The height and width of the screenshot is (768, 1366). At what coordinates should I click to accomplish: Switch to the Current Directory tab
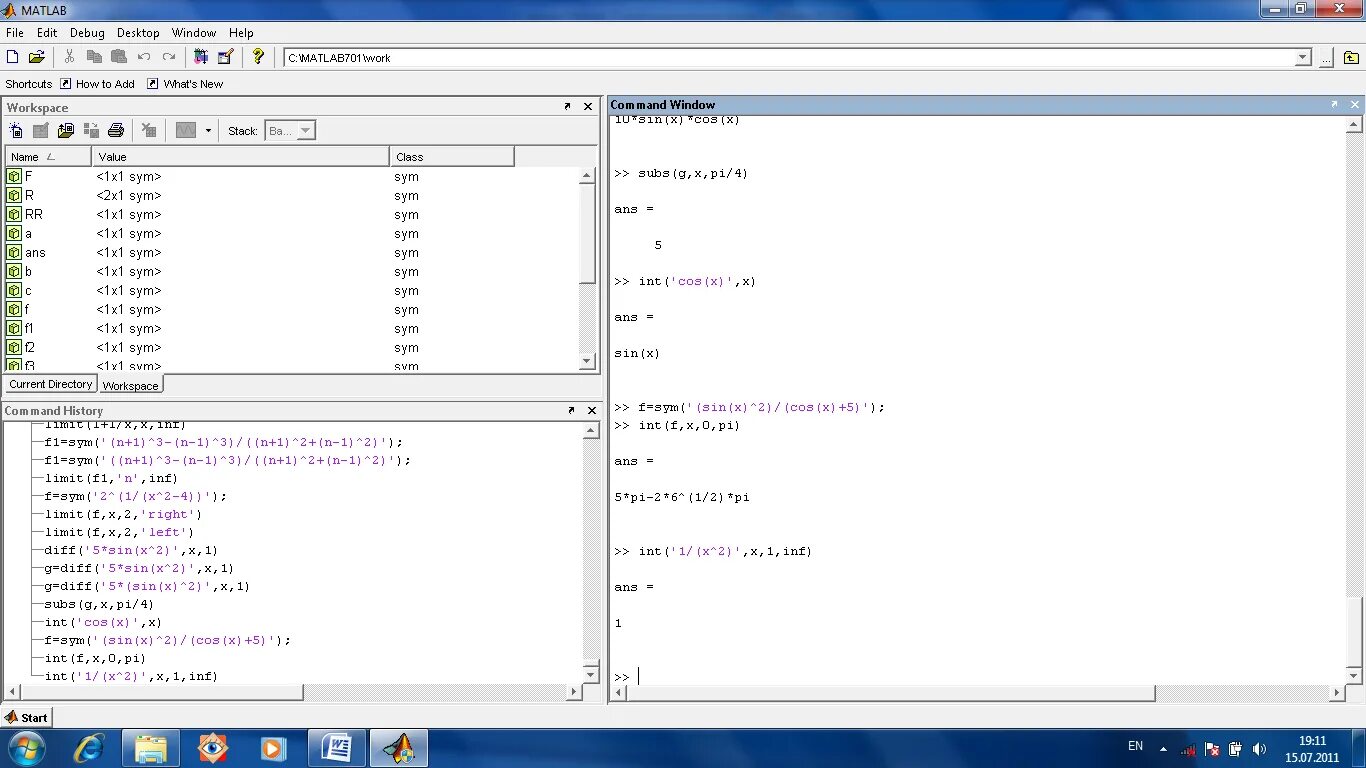pos(51,384)
